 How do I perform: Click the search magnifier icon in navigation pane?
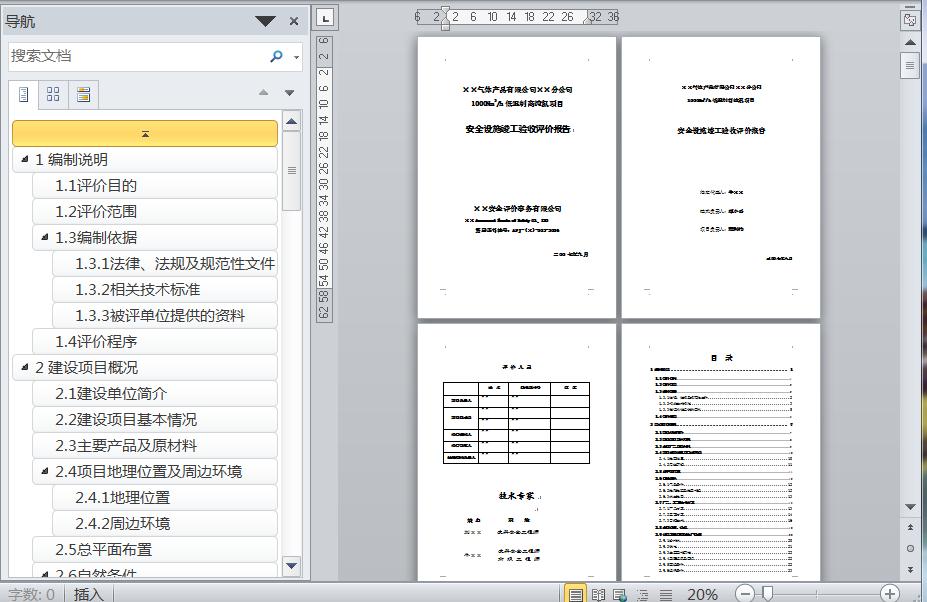point(276,56)
